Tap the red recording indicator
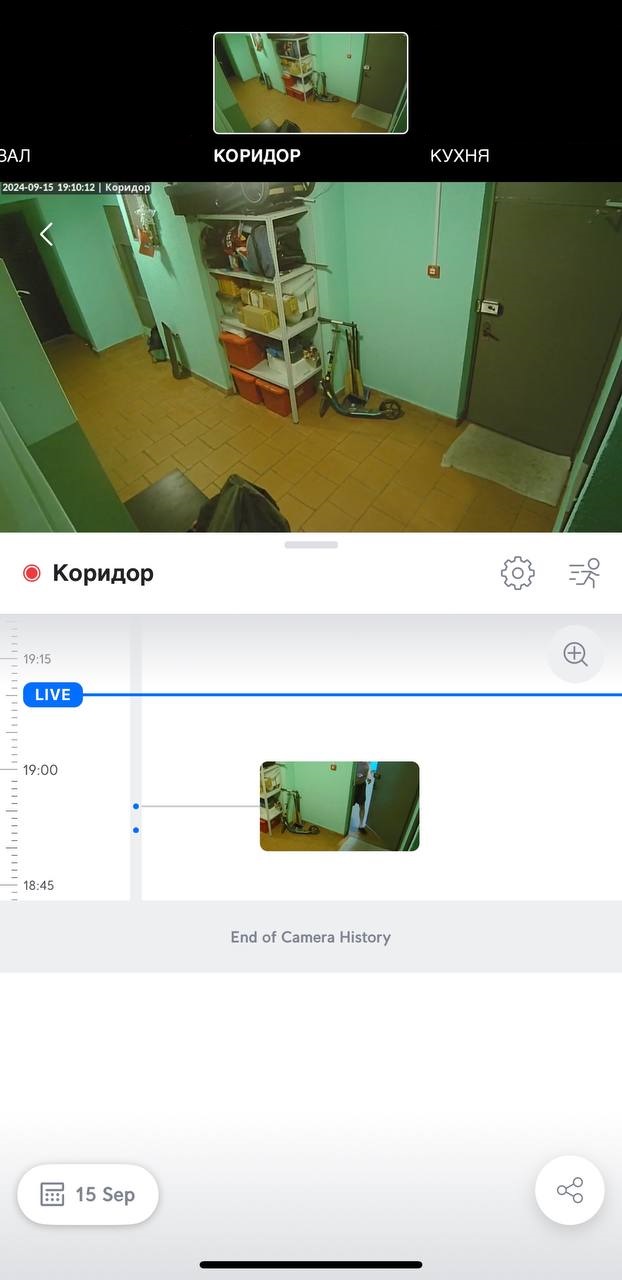The width and height of the screenshot is (622, 1280). coord(31,573)
